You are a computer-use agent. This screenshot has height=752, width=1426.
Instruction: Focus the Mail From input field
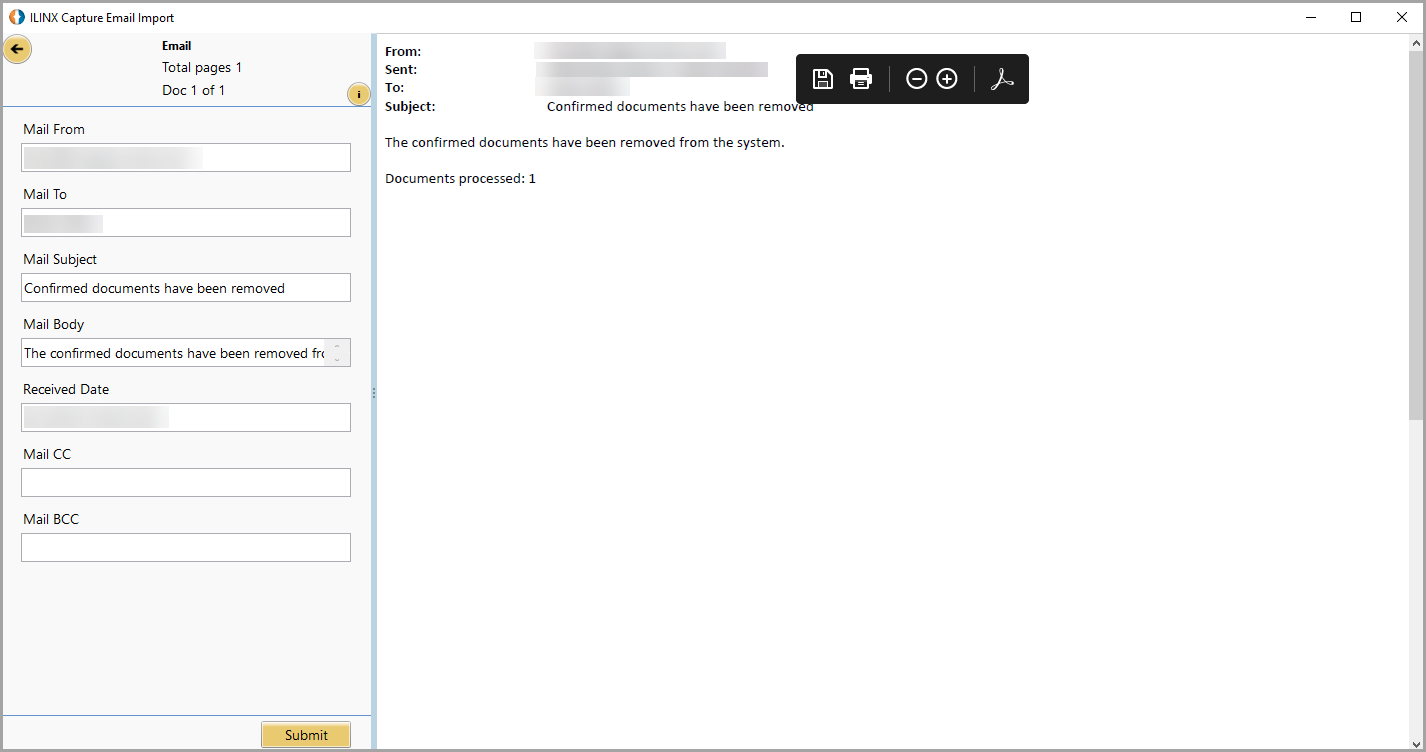pyautogui.click(x=186, y=158)
